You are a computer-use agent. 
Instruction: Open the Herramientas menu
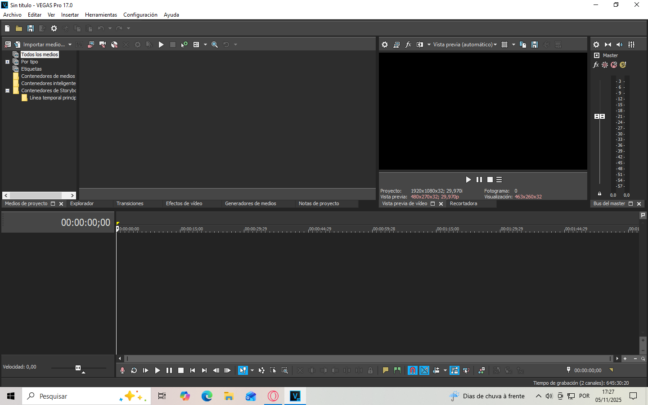pyautogui.click(x=100, y=15)
